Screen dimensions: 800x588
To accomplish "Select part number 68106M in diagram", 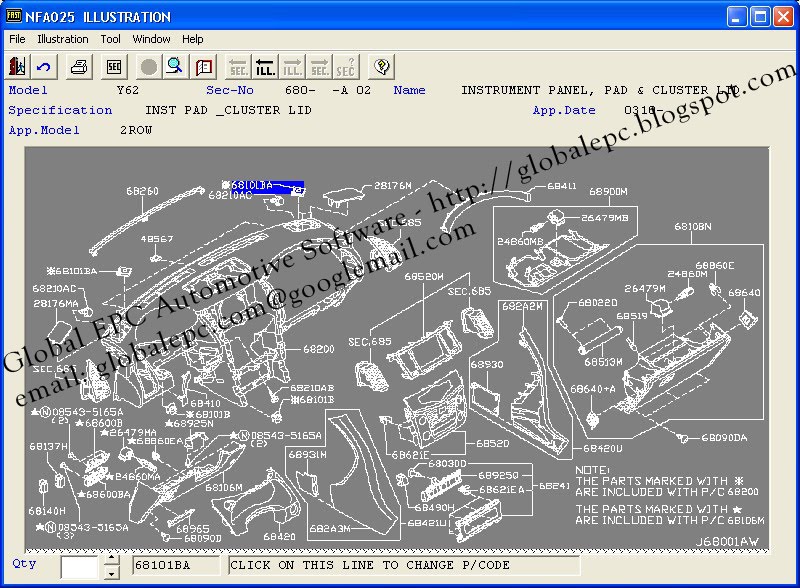I will pyautogui.click(x=224, y=488).
